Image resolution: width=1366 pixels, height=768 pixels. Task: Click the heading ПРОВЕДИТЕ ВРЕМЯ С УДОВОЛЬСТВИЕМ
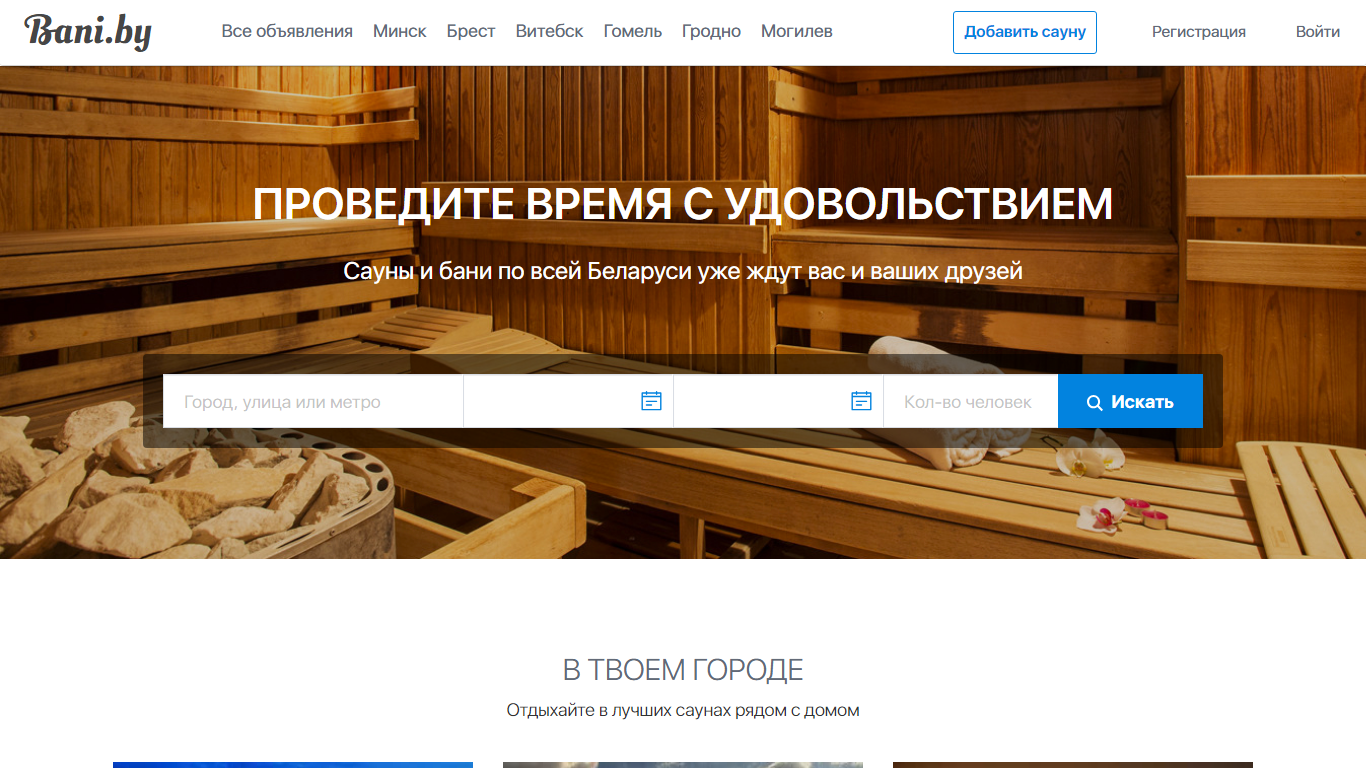[683, 204]
